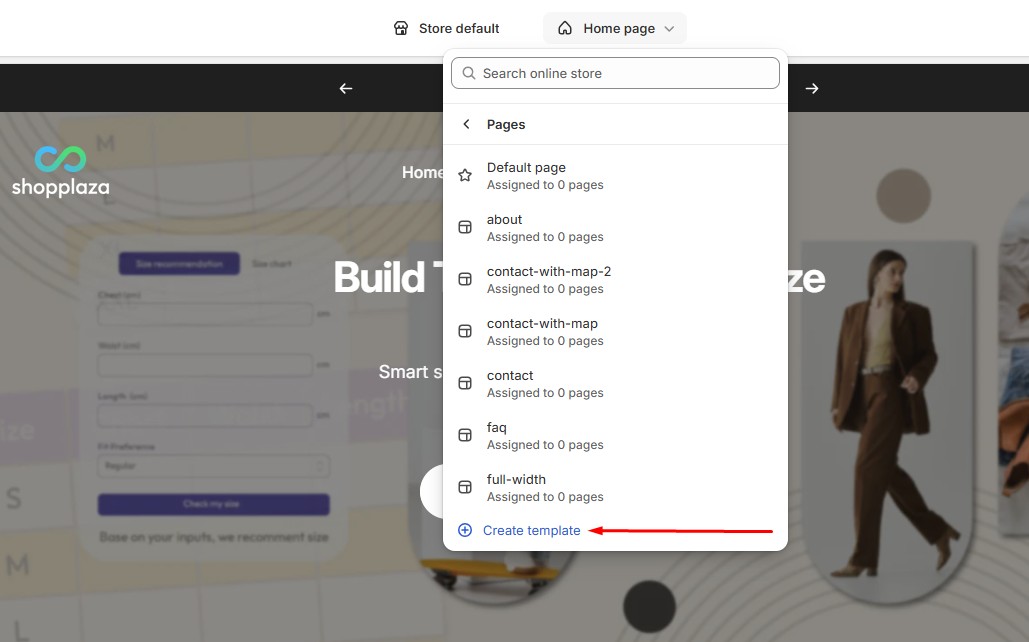Viewport: 1029px width, 642px height.
Task: Click next announcement right arrow
Action: pos(812,88)
